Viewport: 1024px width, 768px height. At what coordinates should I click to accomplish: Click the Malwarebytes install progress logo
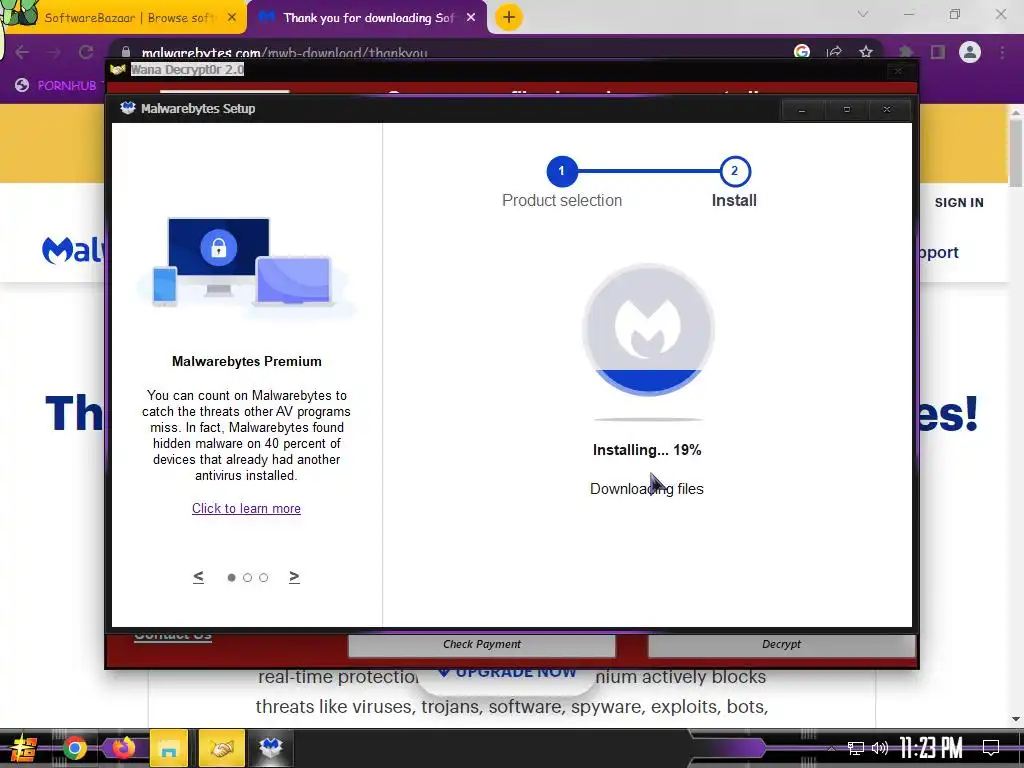click(648, 329)
